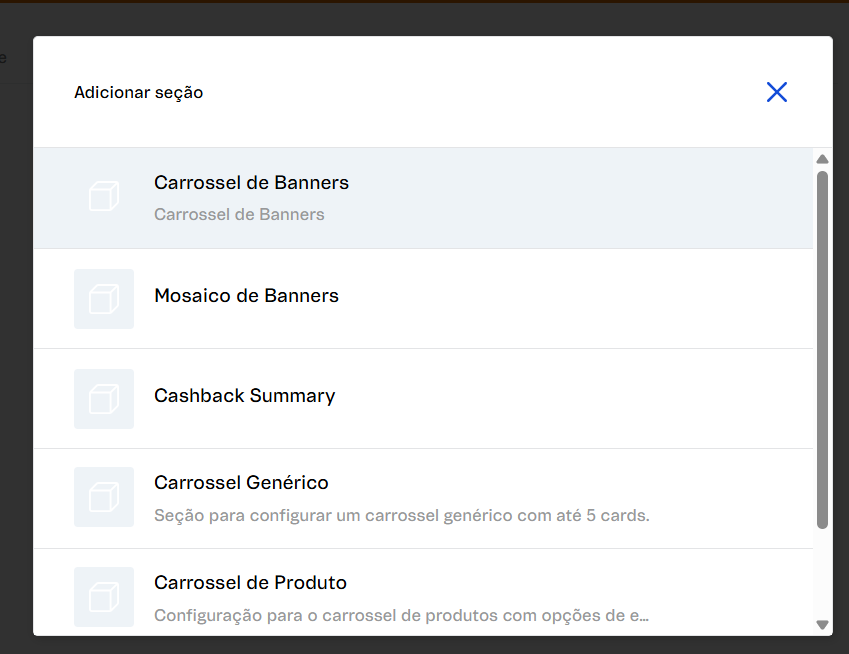Click the cube icon beside Mosaico de Banners
Screen dimensions: 849x654
103,299
